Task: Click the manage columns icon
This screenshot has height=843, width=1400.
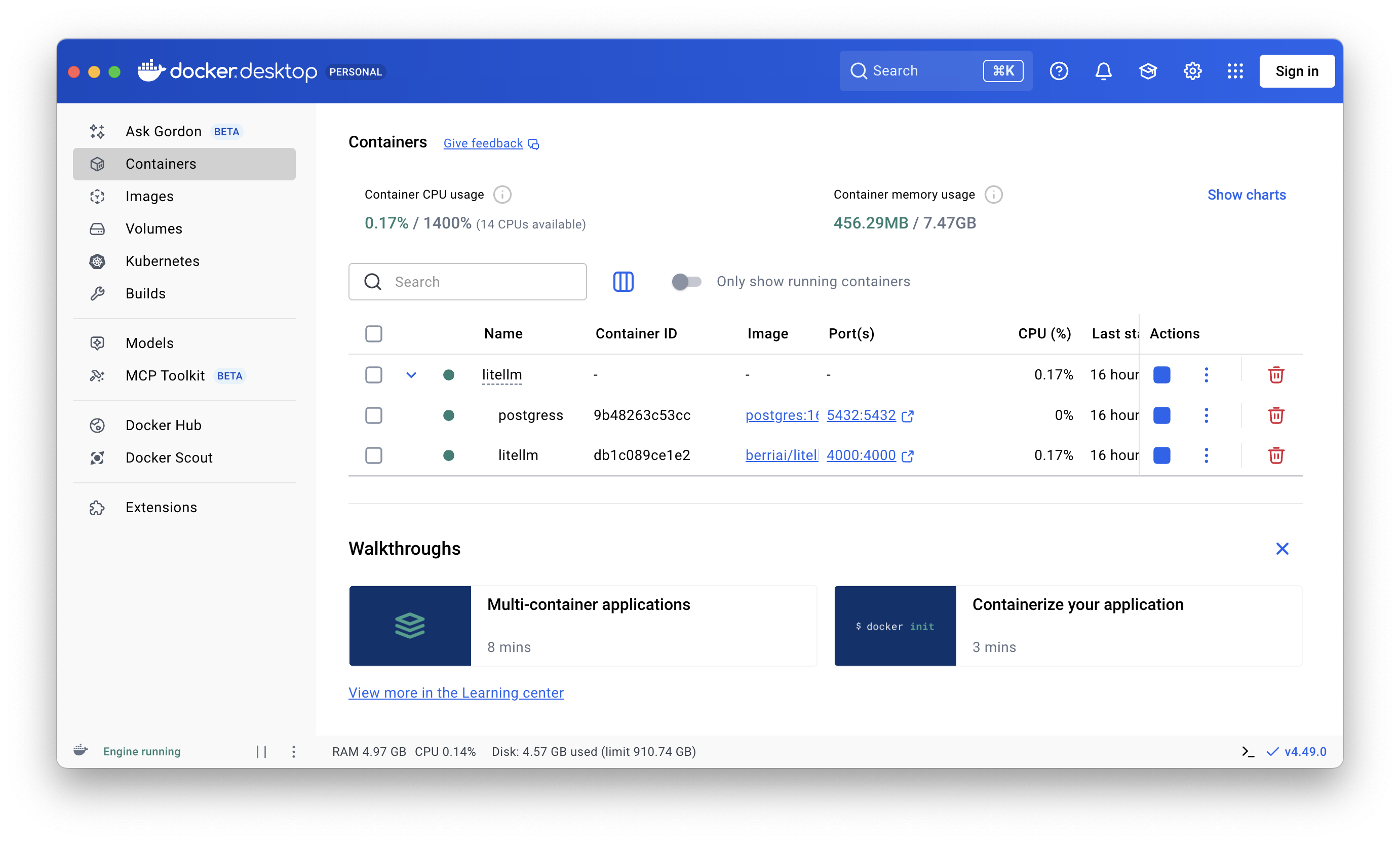Action: tap(623, 282)
